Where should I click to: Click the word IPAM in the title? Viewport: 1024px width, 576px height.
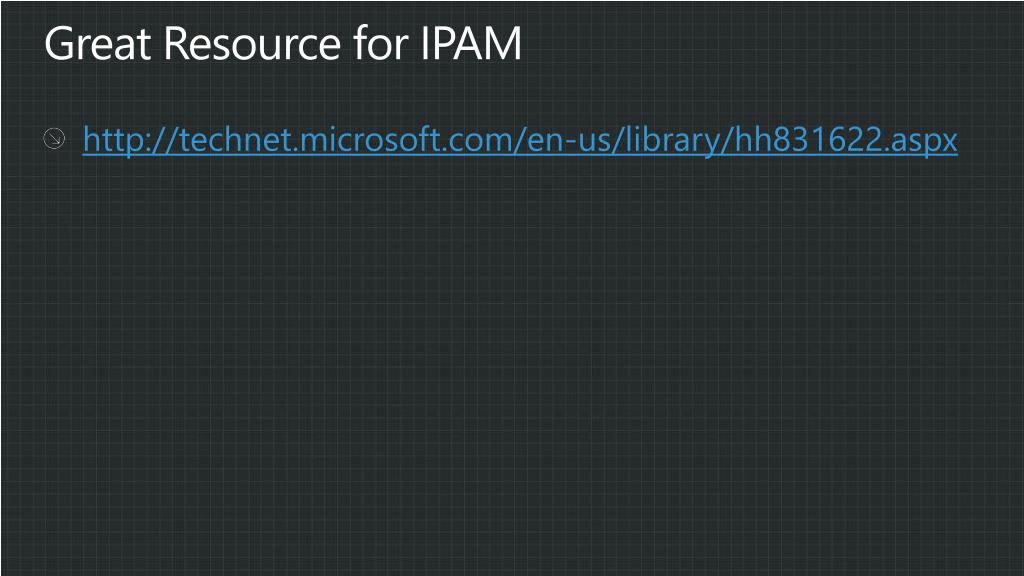point(471,43)
